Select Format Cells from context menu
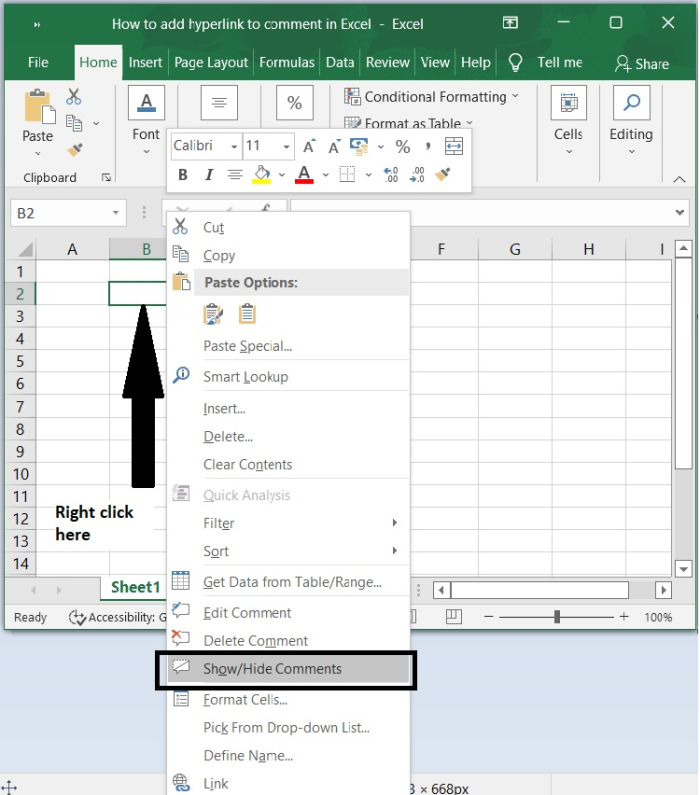Image resolution: width=700 pixels, height=795 pixels. [288, 700]
